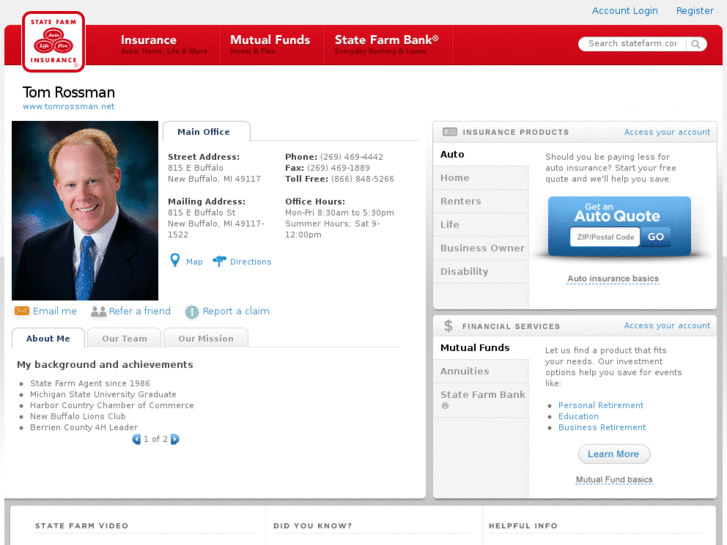
Task: Click the Tom Rossman name heading
Action: tap(69, 92)
